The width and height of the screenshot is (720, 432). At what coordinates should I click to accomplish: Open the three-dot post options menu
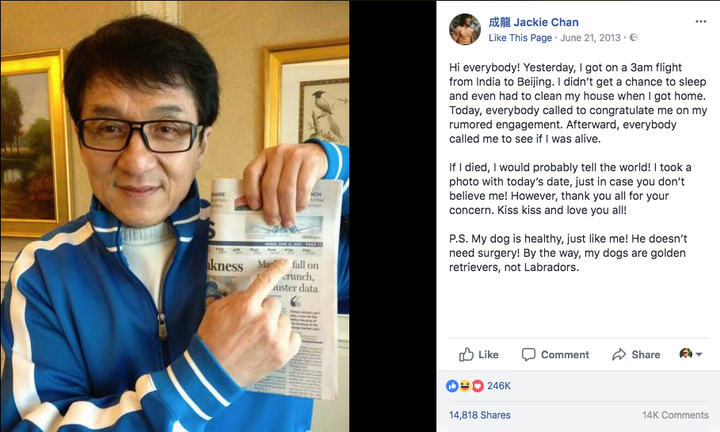tap(700, 22)
